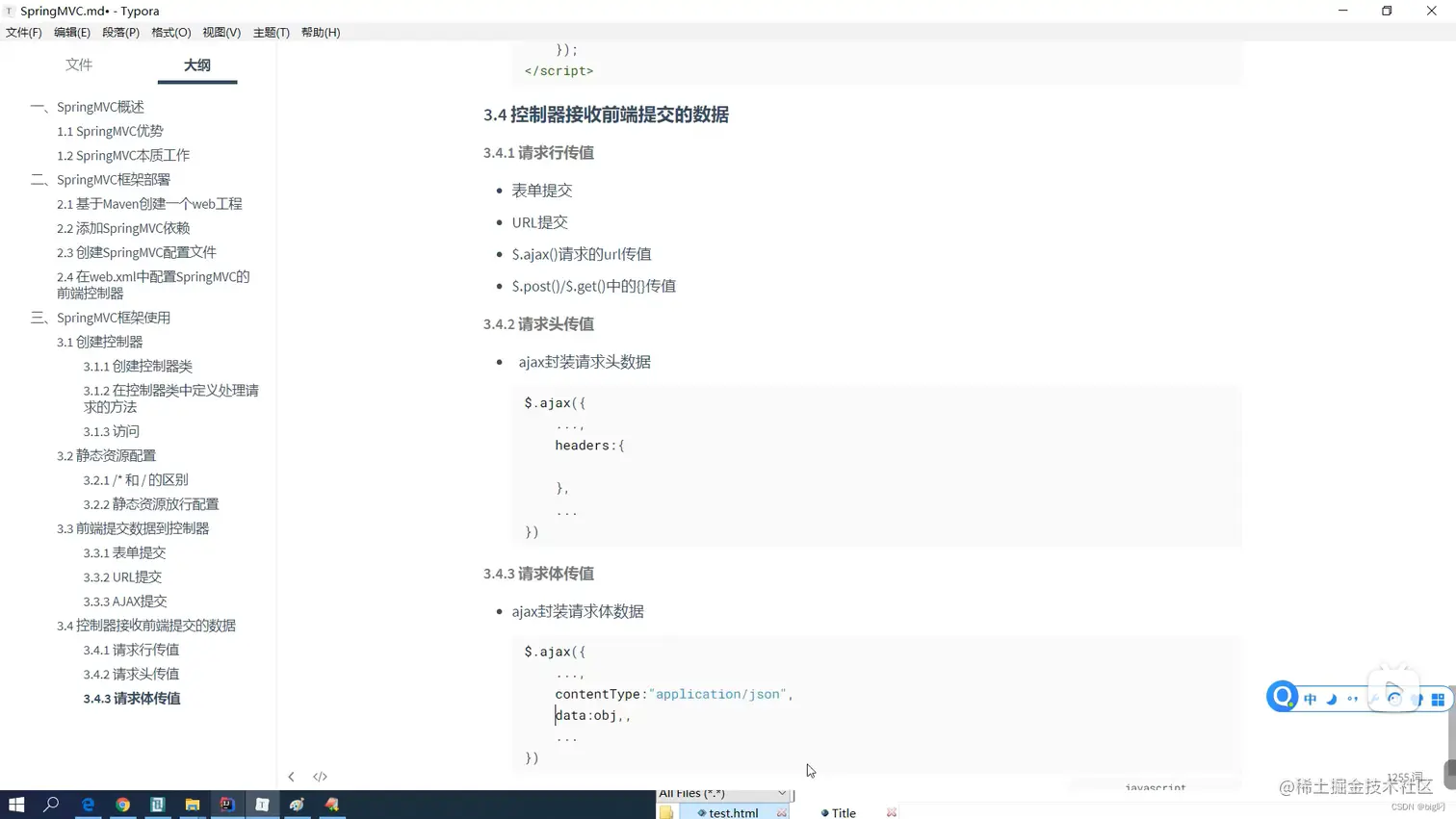The image size is (1456, 819).
Task: Open the 视图(V) menu
Action: (221, 32)
